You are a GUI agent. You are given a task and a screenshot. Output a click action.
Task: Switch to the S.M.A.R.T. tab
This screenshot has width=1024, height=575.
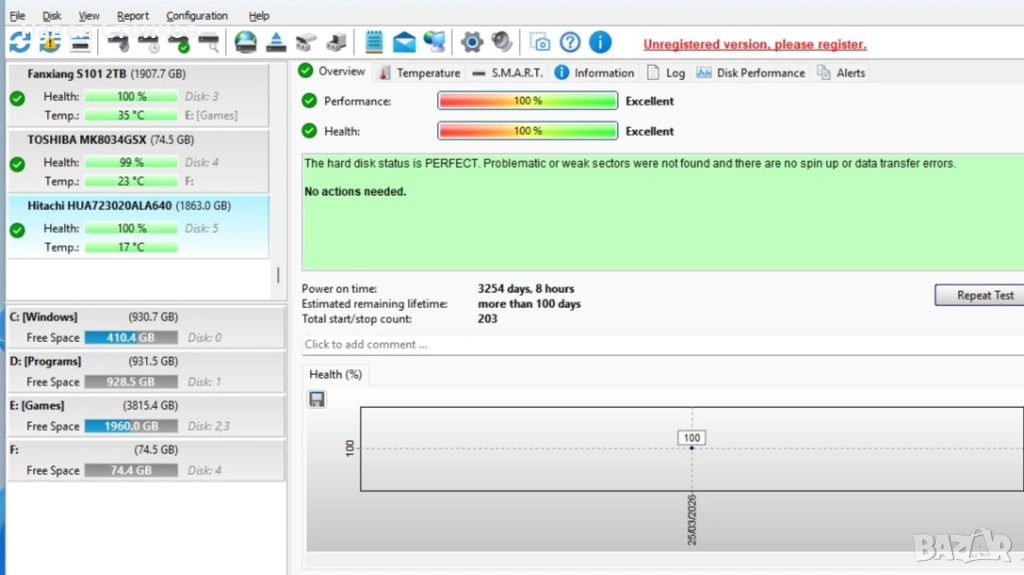coord(507,73)
